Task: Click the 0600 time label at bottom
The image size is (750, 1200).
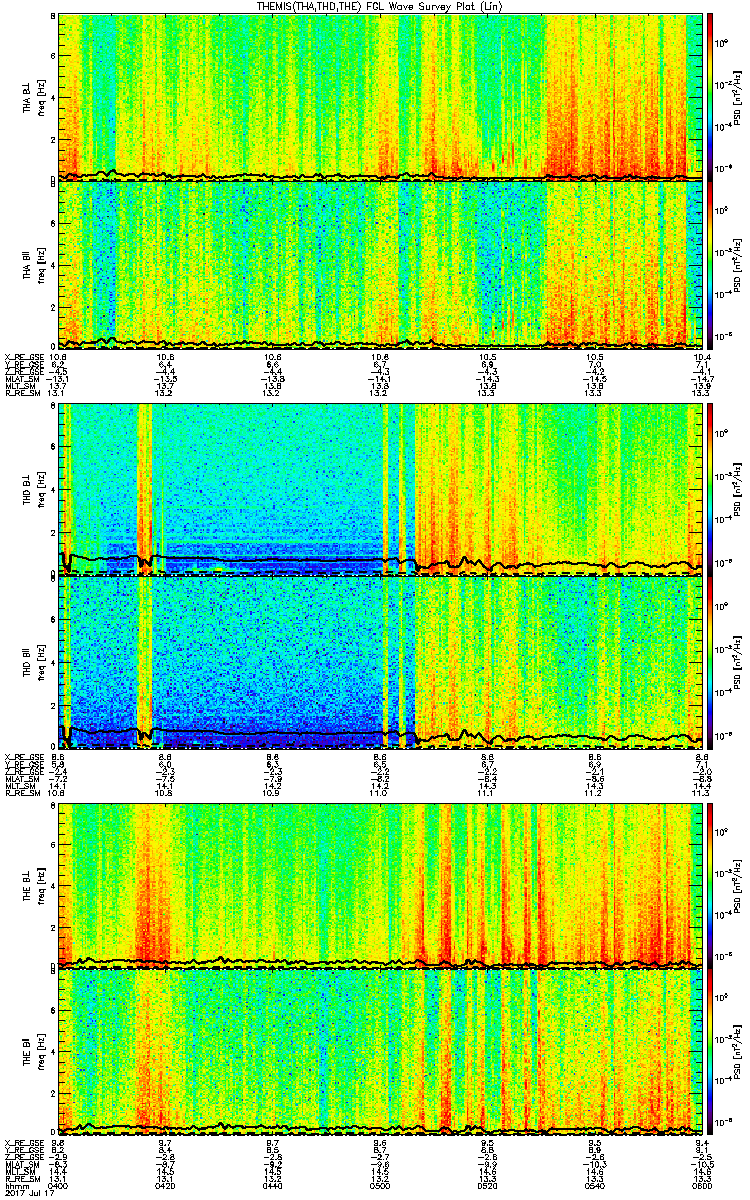Action: (x=702, y=1184)
